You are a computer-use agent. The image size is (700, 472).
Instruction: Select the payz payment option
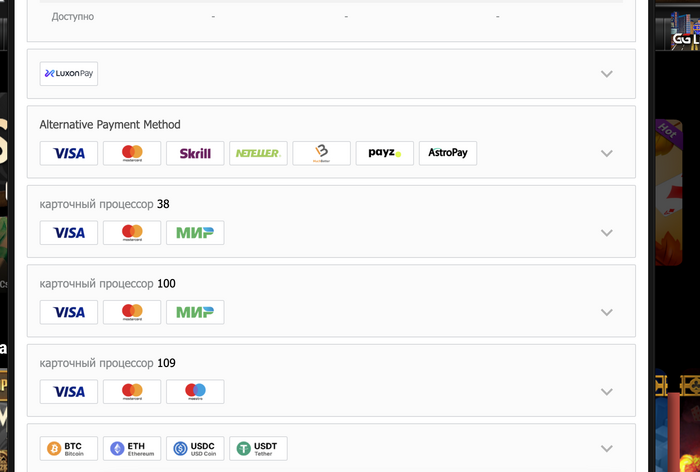pyautogui.click(x=384, y=153)
